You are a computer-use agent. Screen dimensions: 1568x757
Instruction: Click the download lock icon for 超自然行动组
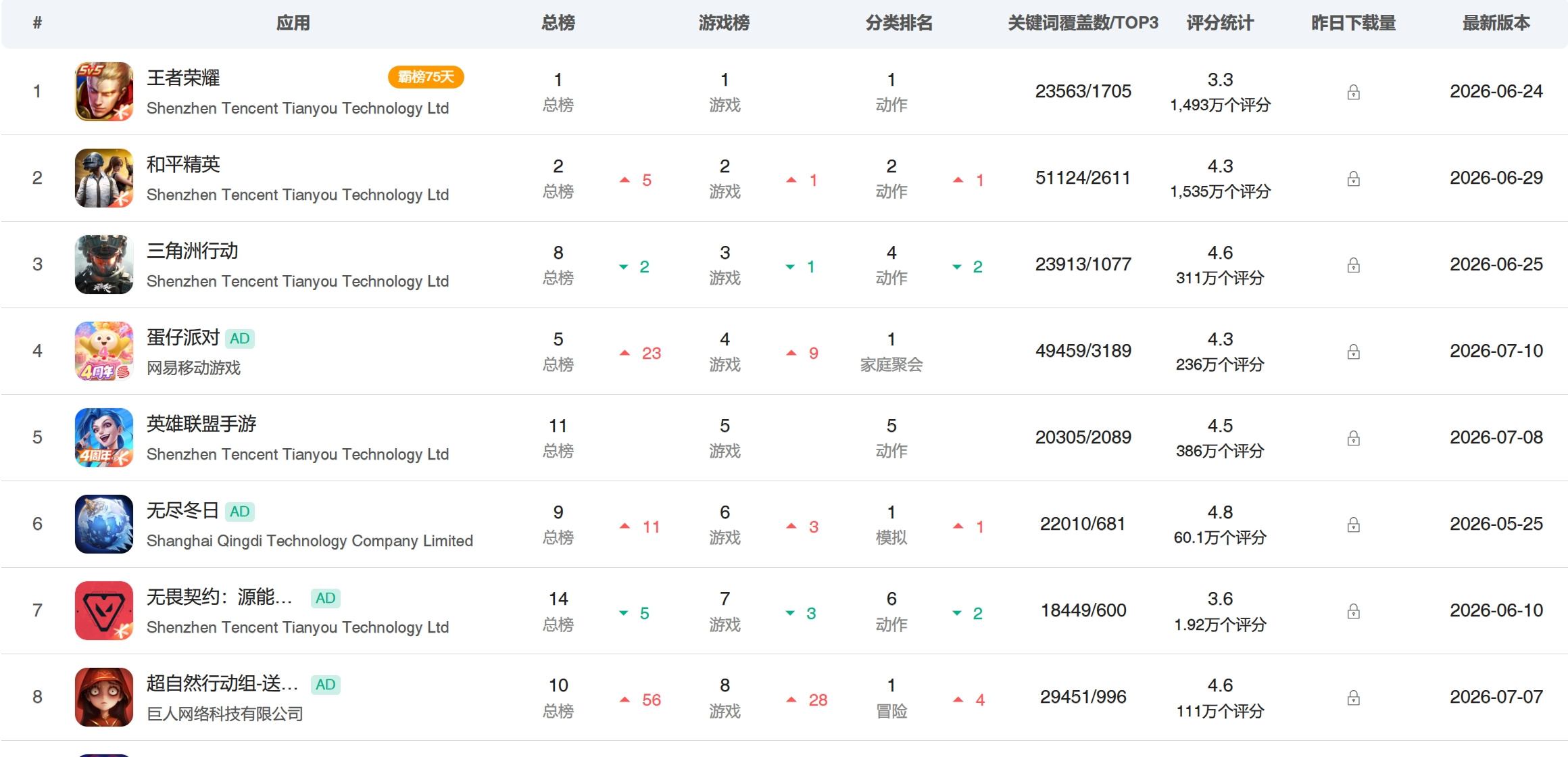[1353, 698]
